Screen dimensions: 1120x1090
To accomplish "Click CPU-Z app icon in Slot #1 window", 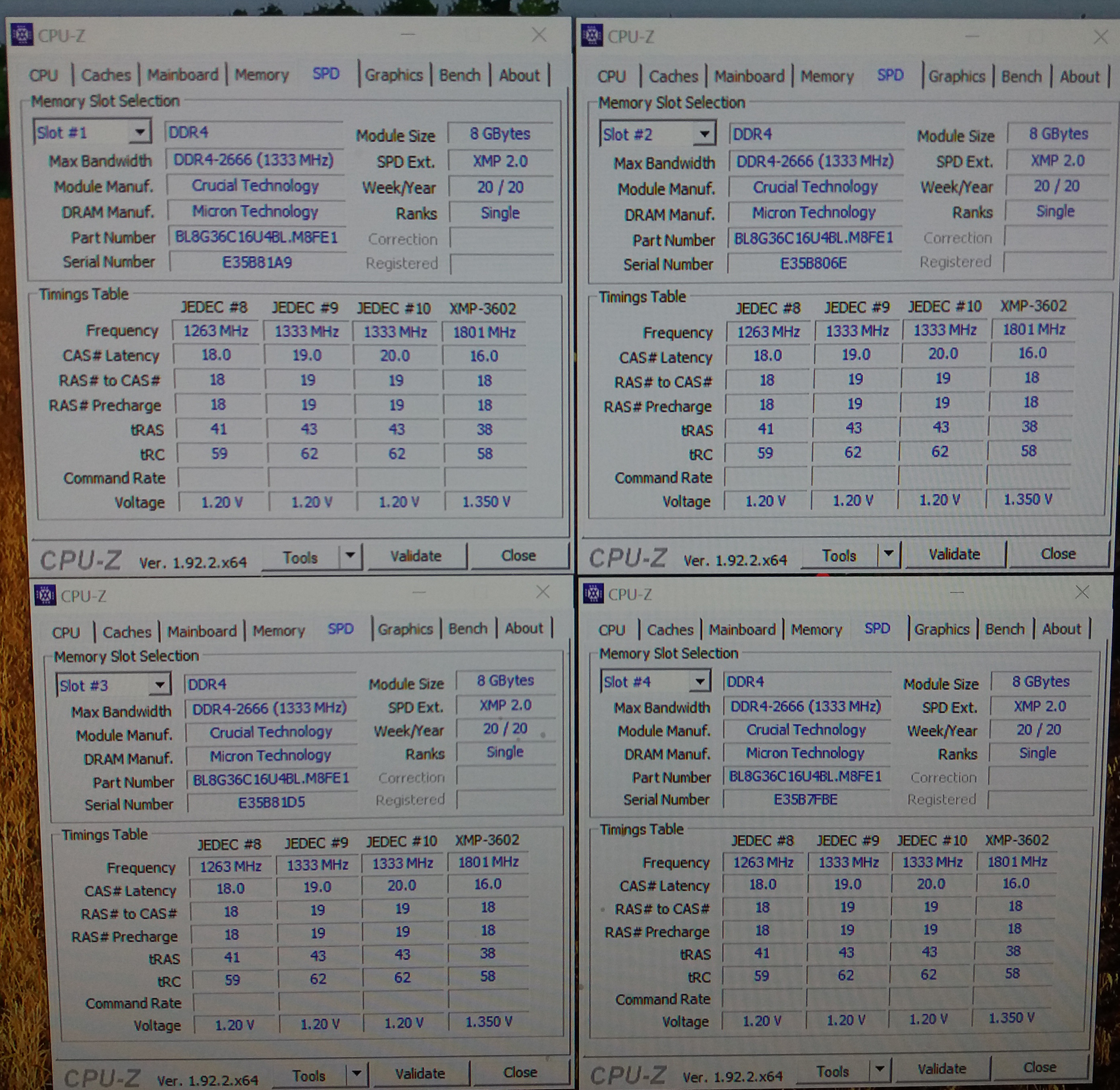I will (22, 34).
